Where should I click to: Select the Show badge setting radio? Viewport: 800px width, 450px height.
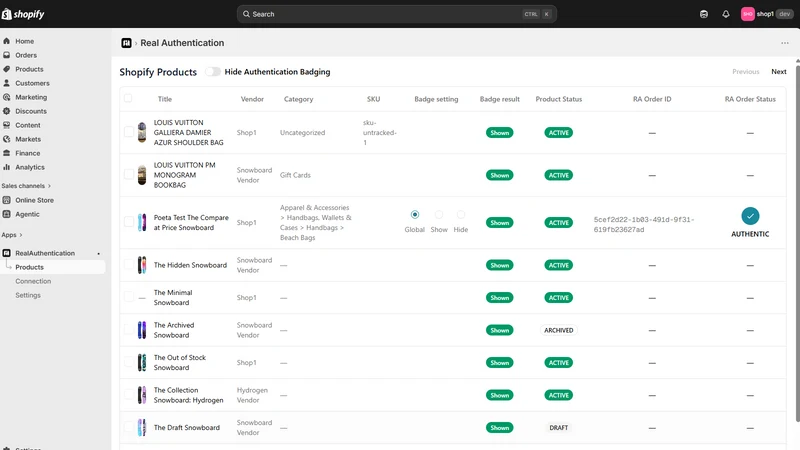pyautogui.click(x=439, y=215)
